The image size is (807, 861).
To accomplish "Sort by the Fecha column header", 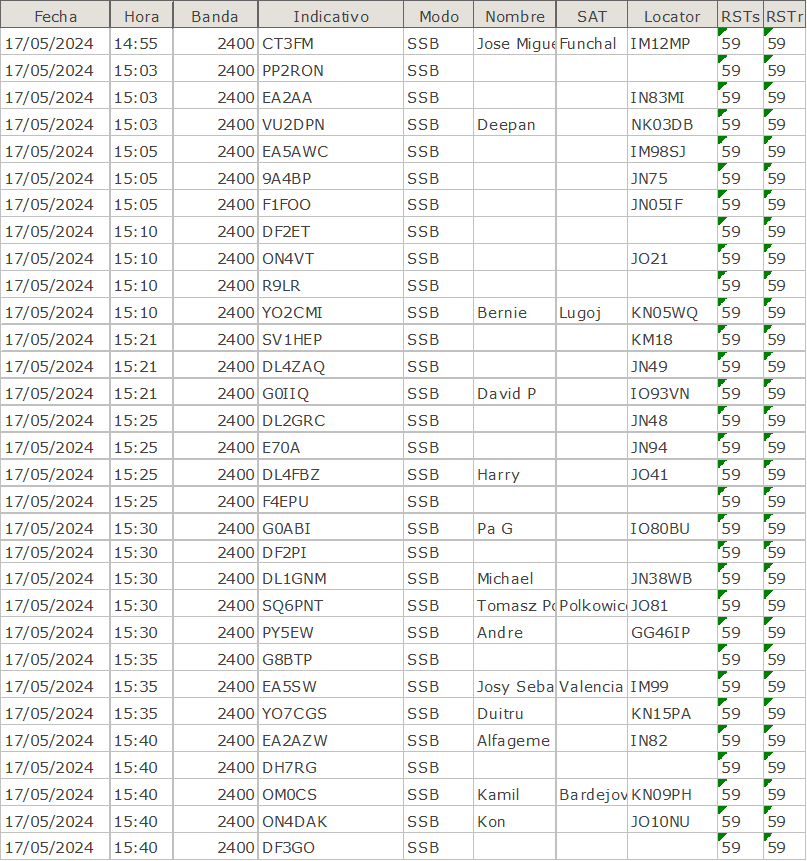I will pyautogui.click(x=55, y=16).
